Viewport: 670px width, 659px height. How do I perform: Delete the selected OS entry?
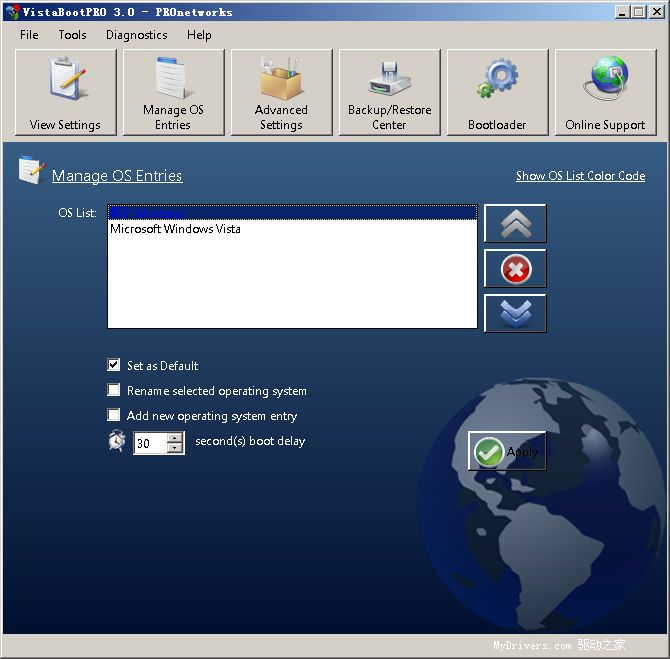click(515, 268)
